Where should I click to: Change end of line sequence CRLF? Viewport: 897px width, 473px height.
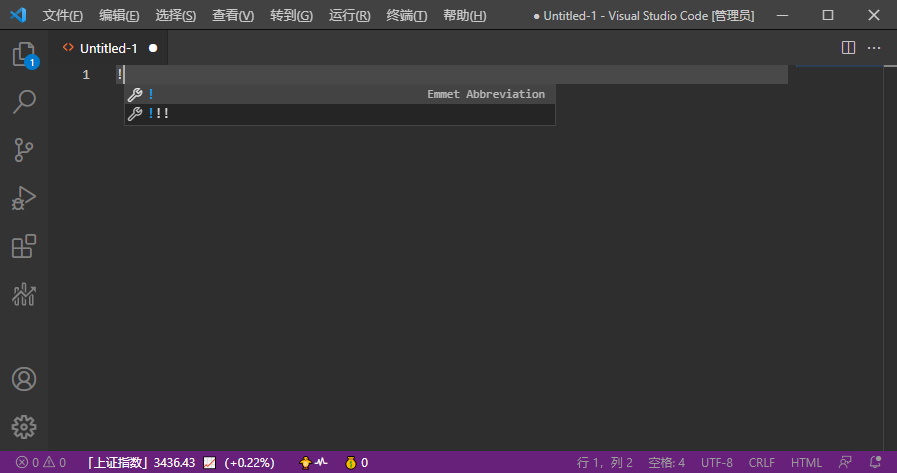[761, 462]
